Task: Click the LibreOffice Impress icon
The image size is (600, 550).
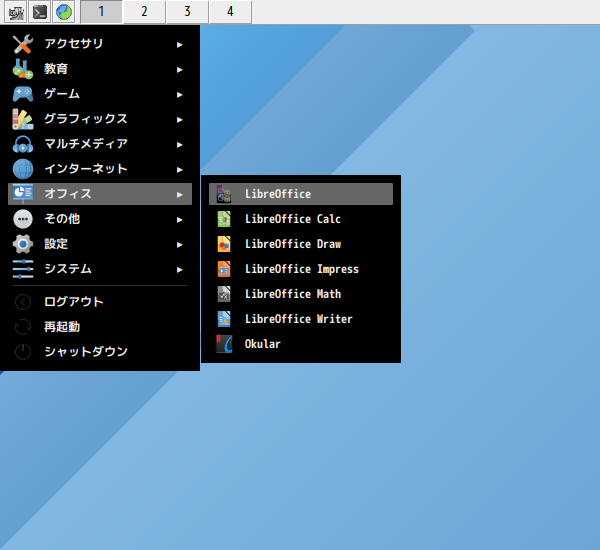Action: tap(224, 269)
